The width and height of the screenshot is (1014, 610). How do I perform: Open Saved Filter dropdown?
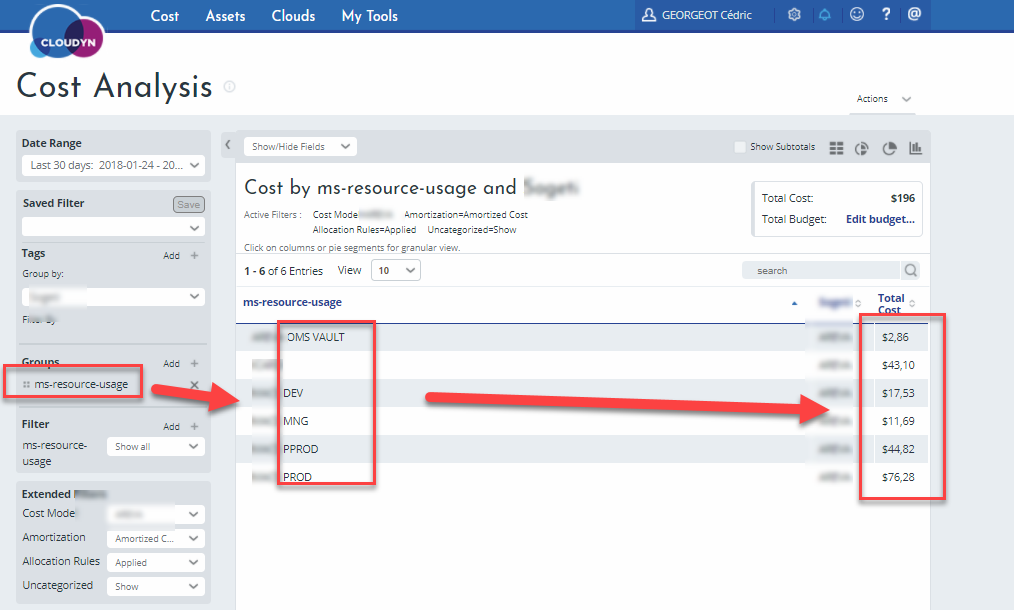pyautogui.click(x=113, y=227)
